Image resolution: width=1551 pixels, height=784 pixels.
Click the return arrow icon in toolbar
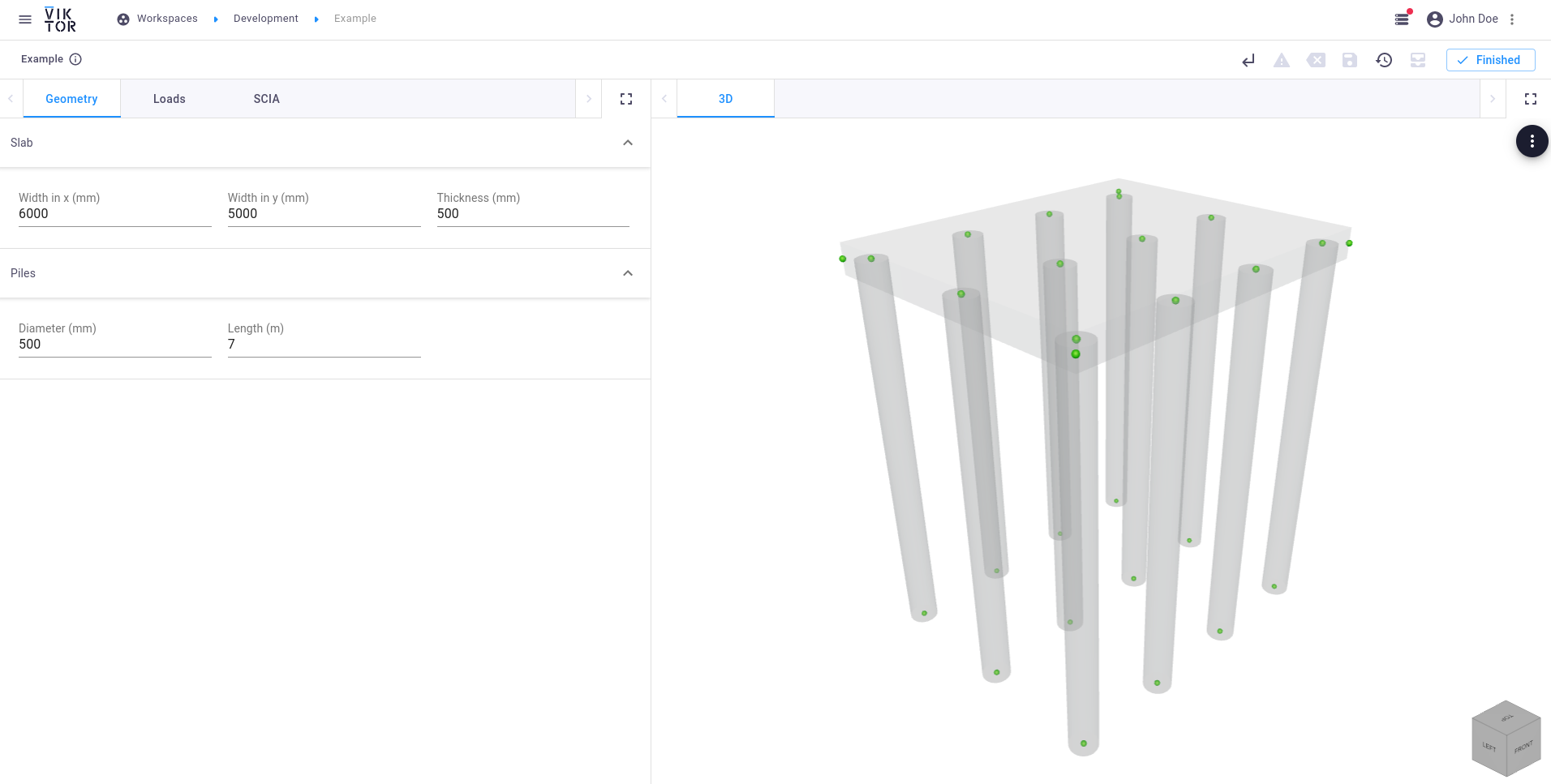tap(1248, 60)
